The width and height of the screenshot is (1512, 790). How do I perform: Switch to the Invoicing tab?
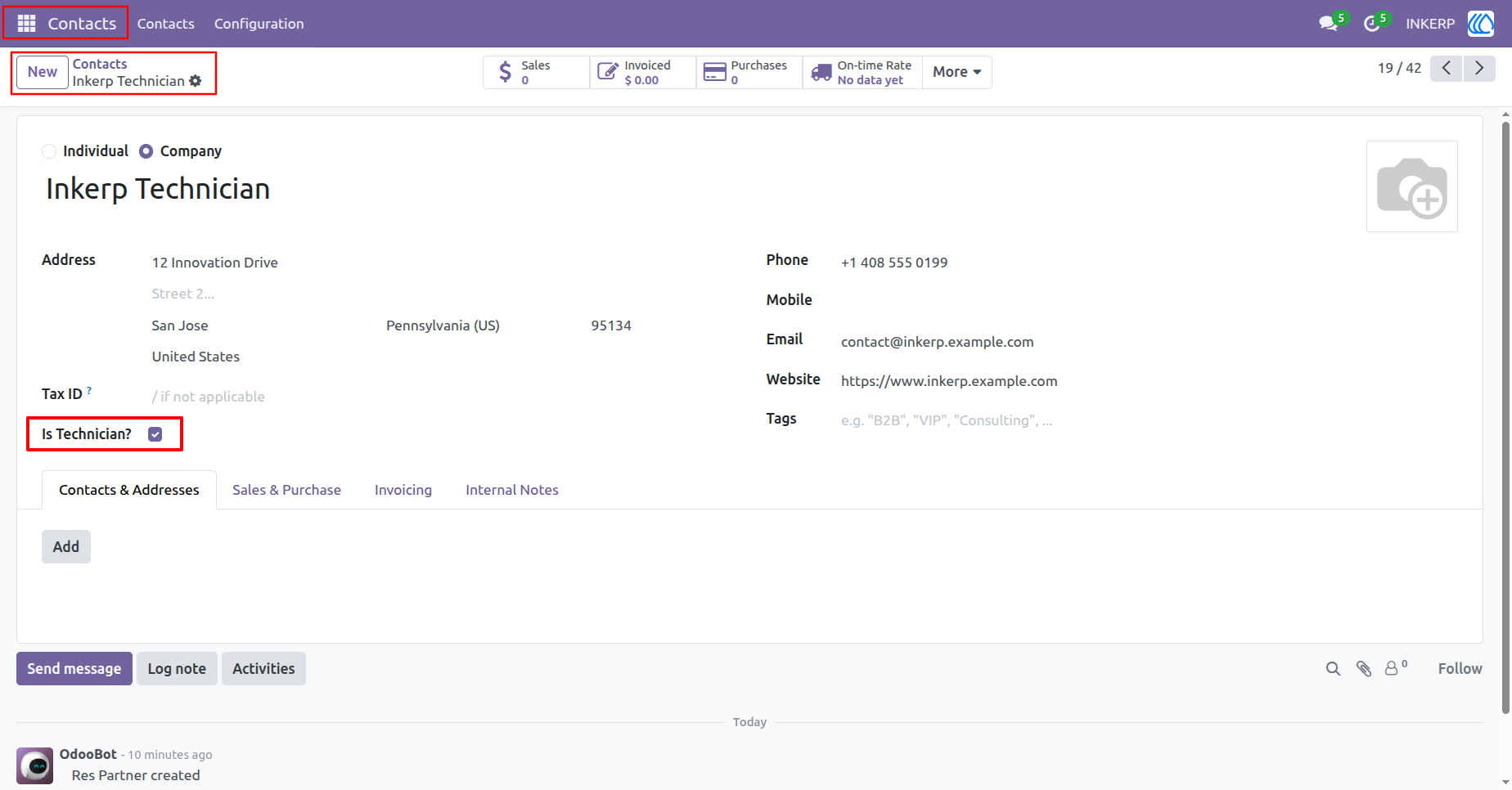click(403, 490)
